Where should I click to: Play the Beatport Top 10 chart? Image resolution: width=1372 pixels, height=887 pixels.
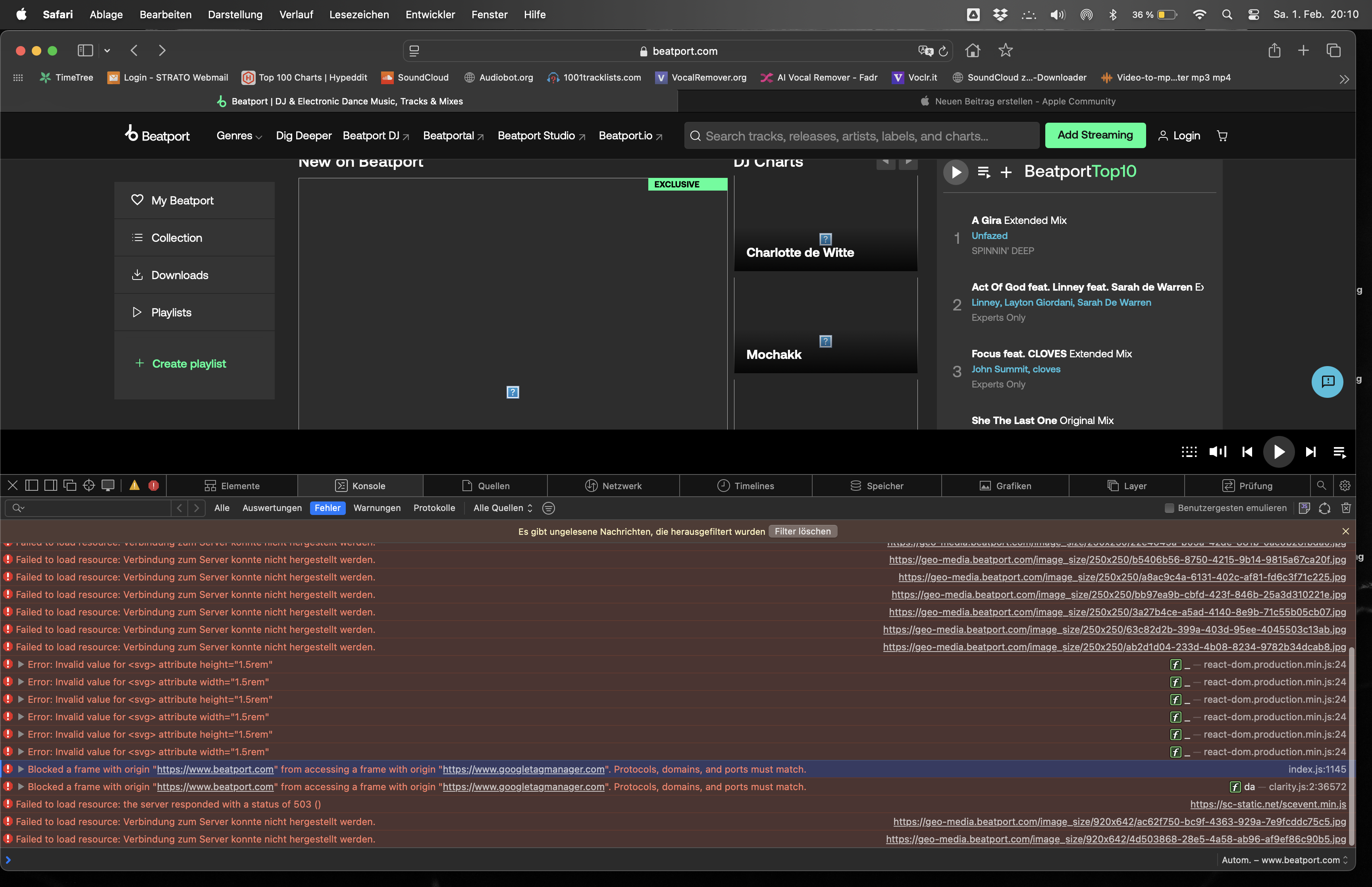tap(956, 172)
